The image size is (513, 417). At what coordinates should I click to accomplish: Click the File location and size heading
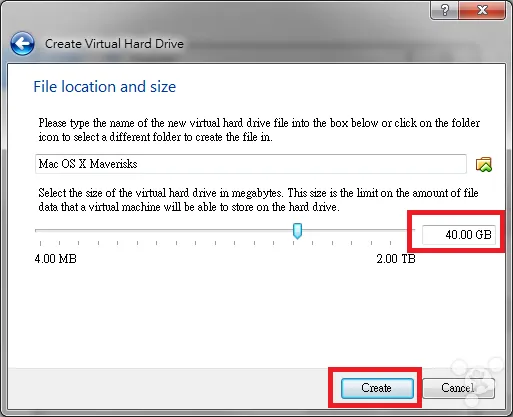[x=105, y=87]
